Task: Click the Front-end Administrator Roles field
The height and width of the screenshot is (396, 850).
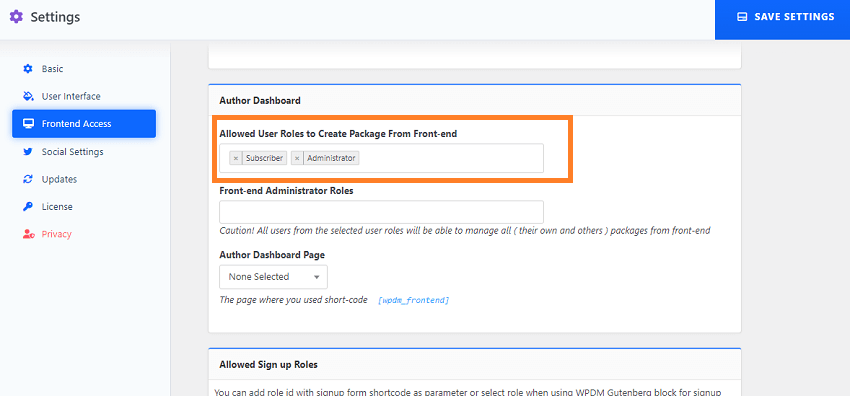Action: 381,212
